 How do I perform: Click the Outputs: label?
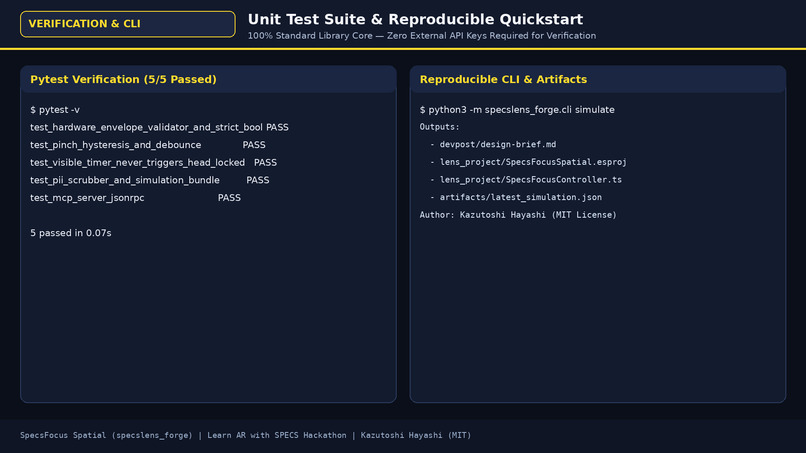439,127
